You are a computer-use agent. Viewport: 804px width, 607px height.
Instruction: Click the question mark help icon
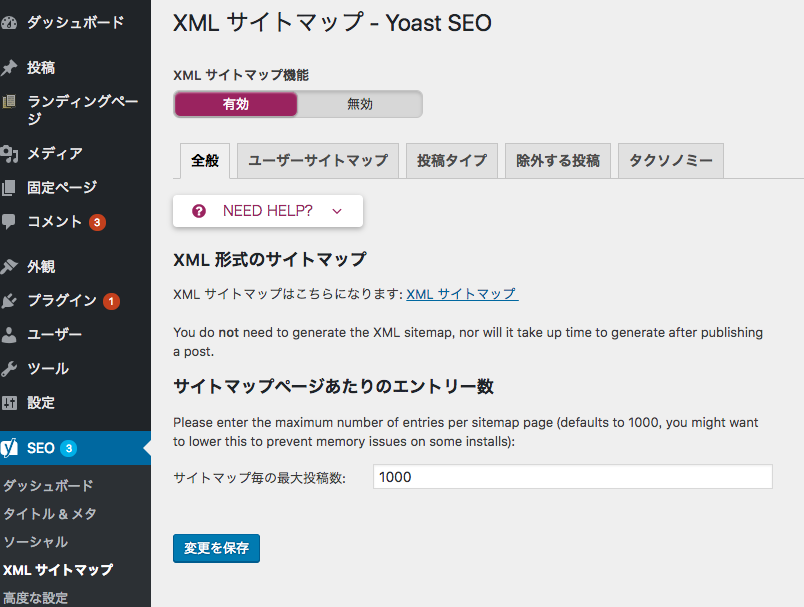coord(199,211)
